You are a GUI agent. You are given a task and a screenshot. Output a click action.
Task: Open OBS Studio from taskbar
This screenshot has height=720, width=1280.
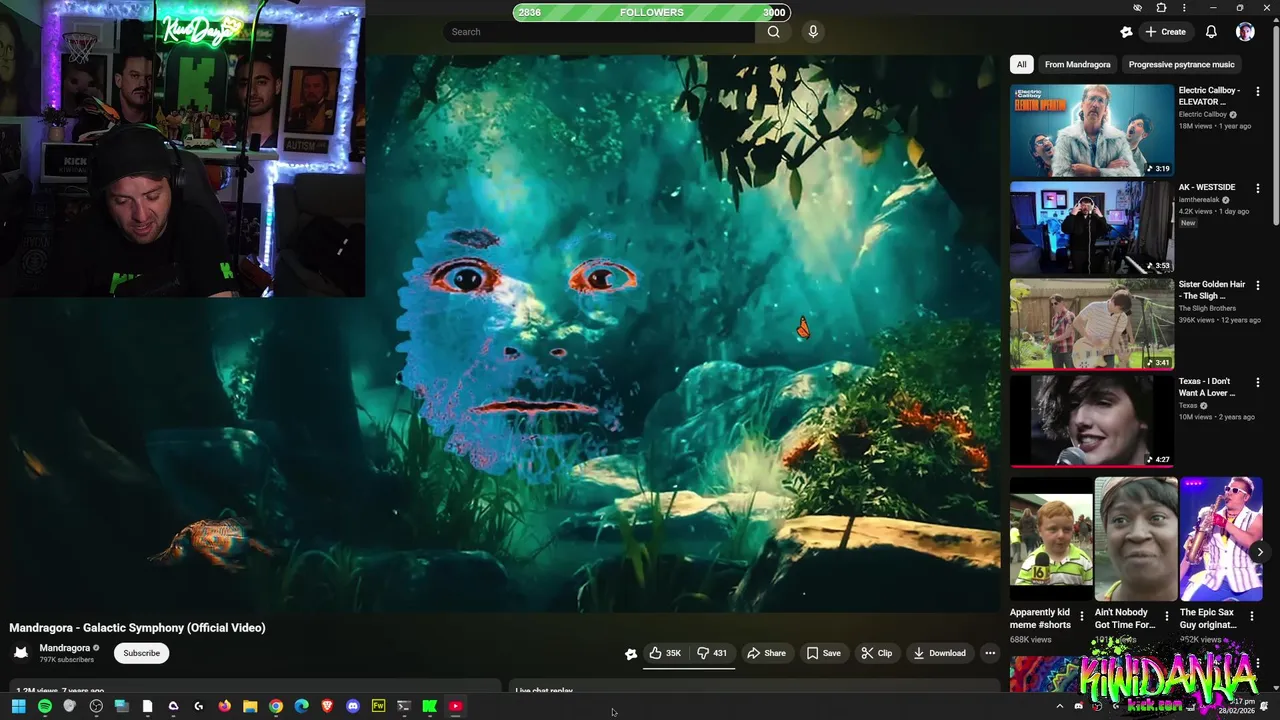[96, 706]
